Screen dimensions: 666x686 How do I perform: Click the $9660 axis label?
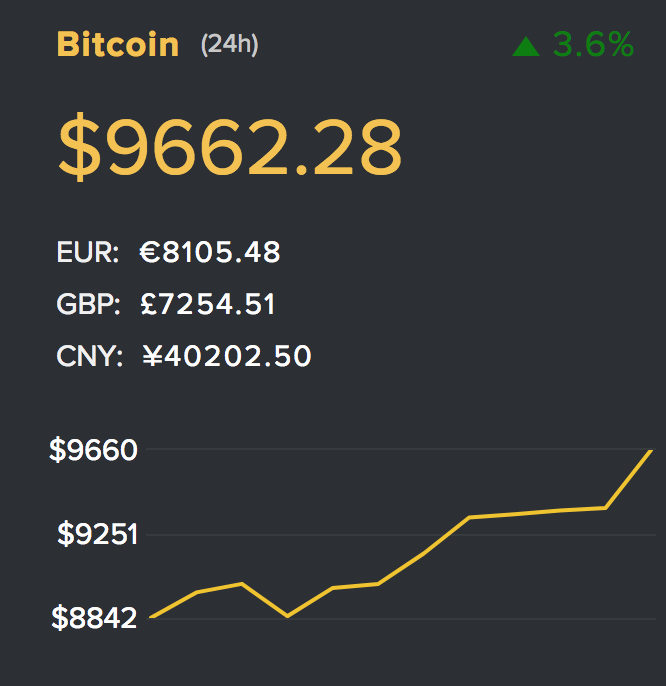pos(93,450)
